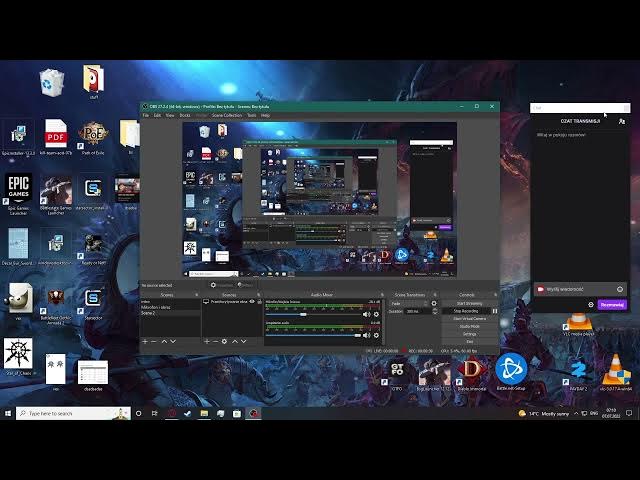Click the Windows search box
Image resolution: width=640 pixels, height=480 pixels.
click(73, 413)
